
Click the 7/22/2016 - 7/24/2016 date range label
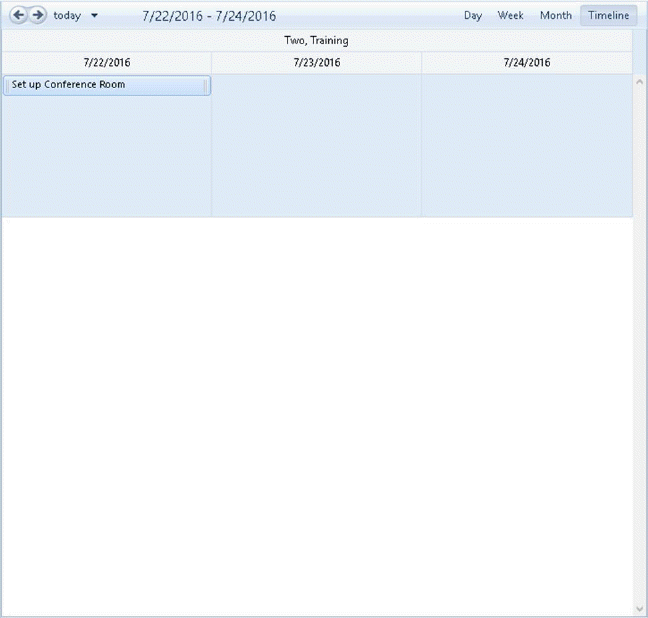pos(209,16)
